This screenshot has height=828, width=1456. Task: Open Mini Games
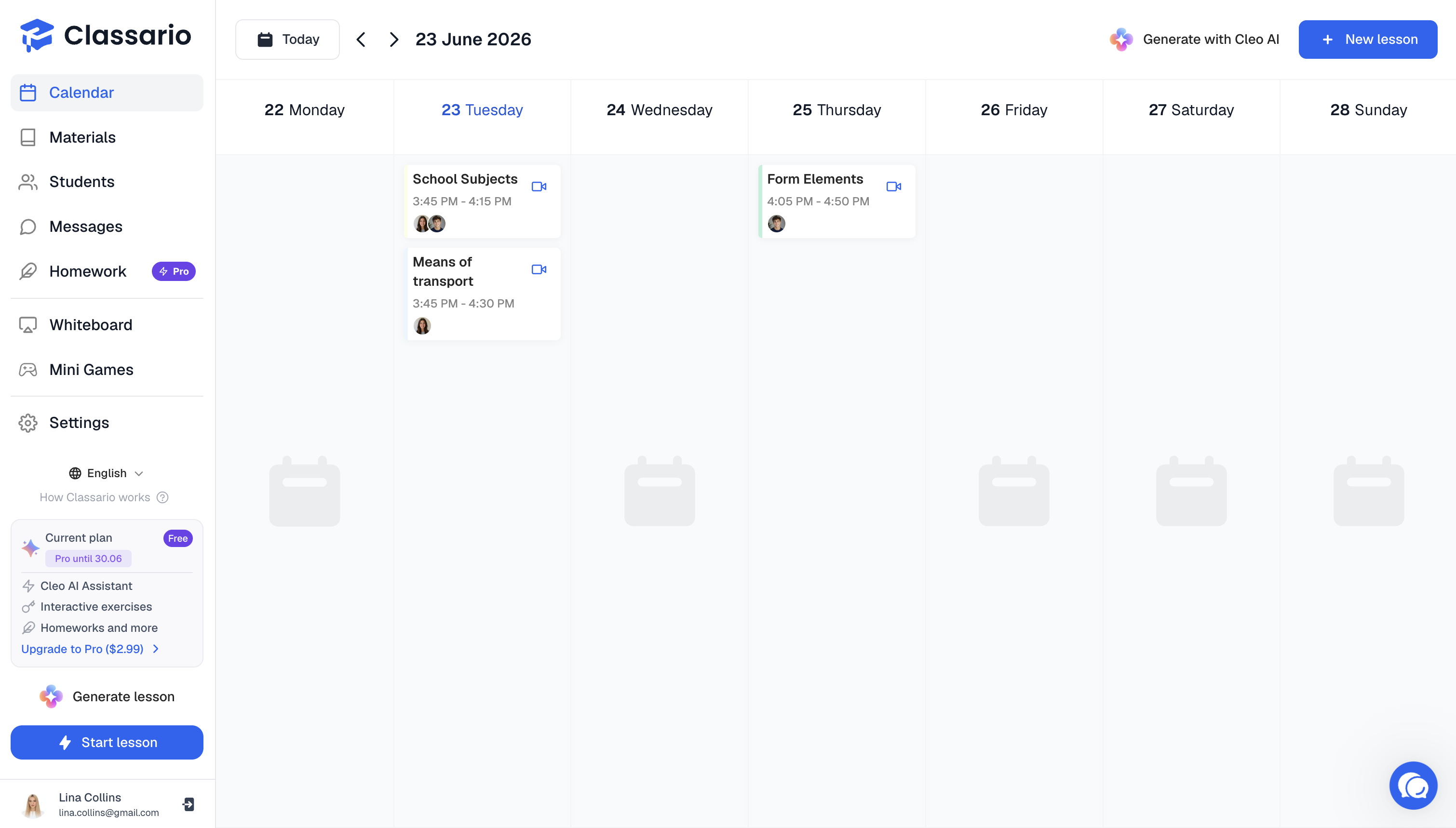pos(107,370)
